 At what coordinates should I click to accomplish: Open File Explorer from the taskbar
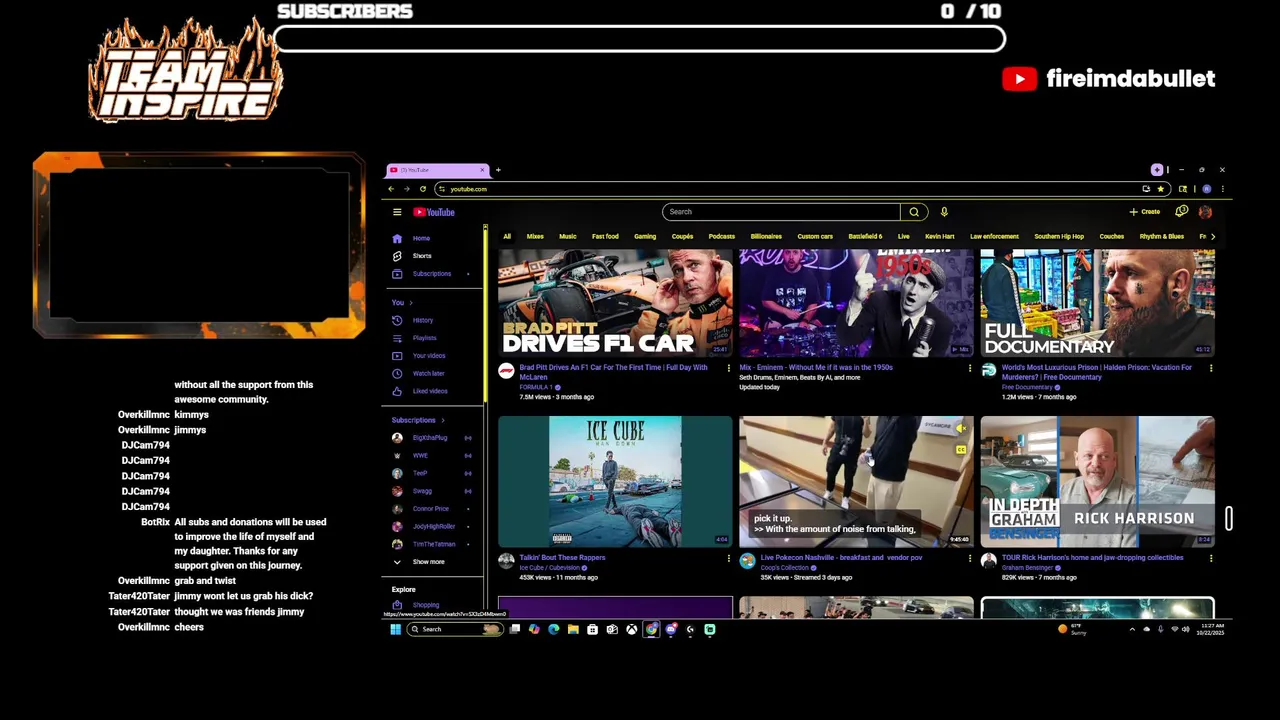point(573,629)
